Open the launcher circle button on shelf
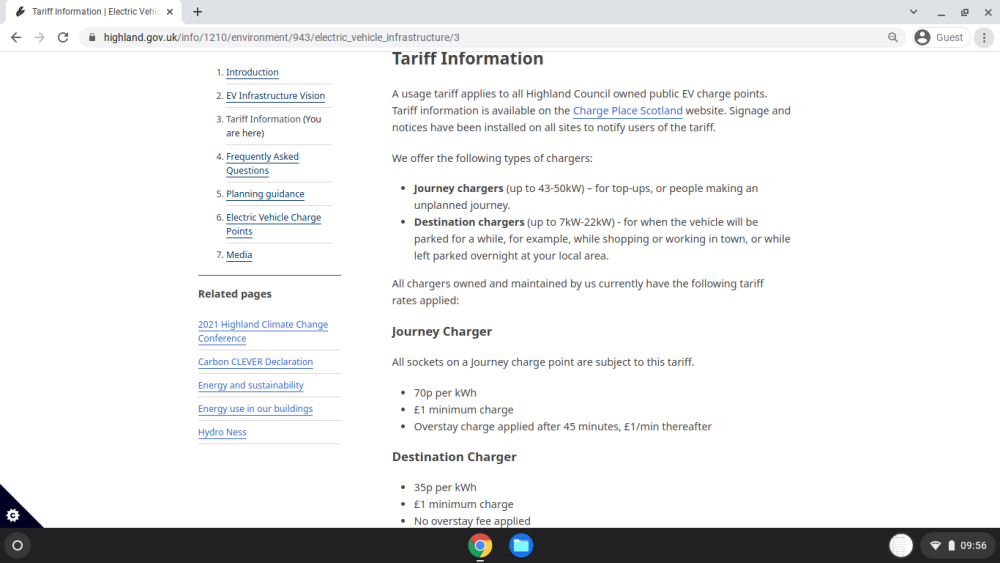This screenshot has height=563, width=1000. tap(18, 546)
